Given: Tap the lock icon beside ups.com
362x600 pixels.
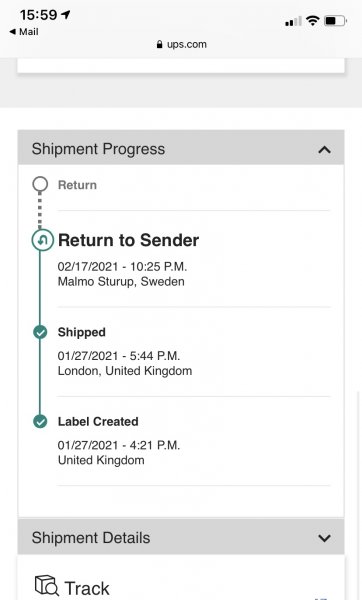Looking at the screenshot, I should tap(160, 44).
